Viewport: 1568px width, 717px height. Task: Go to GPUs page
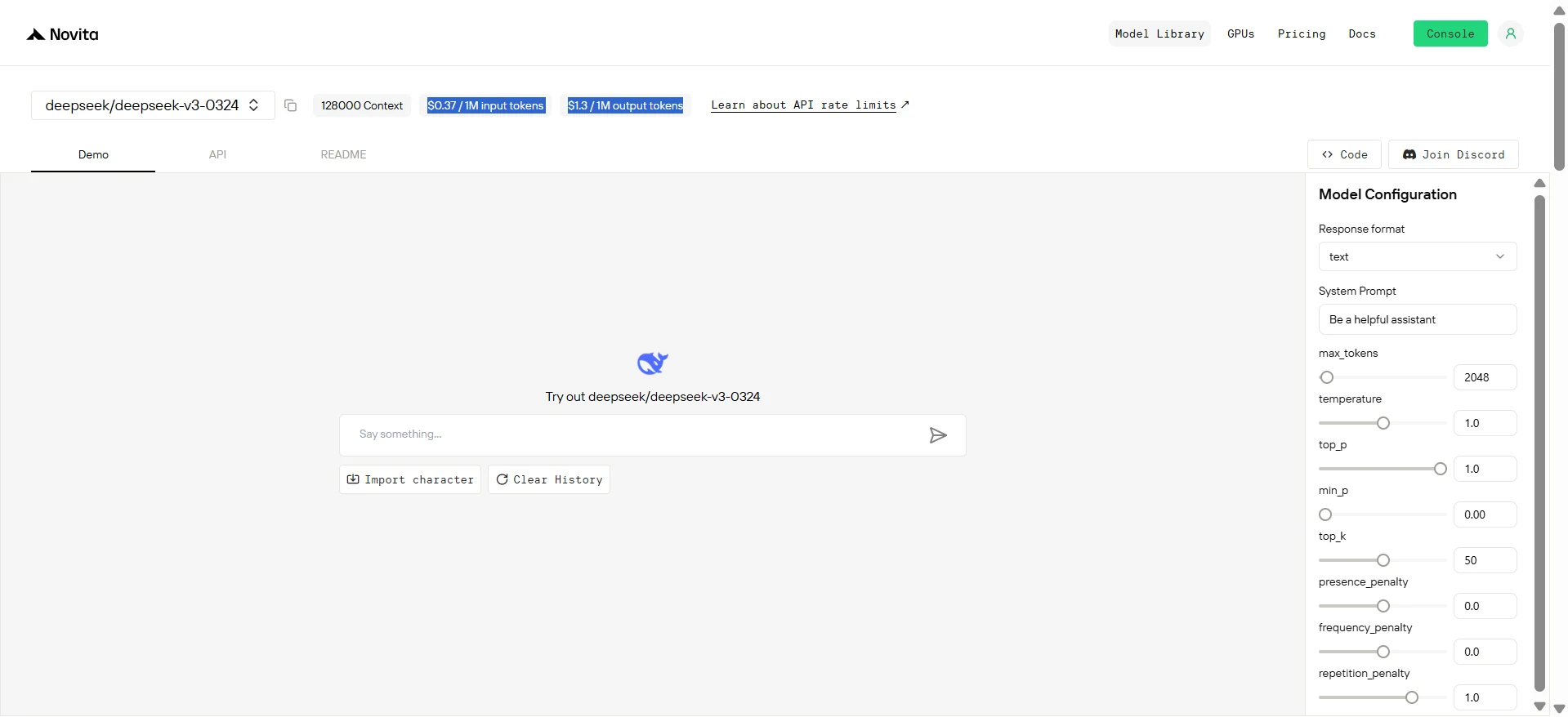1240,33
